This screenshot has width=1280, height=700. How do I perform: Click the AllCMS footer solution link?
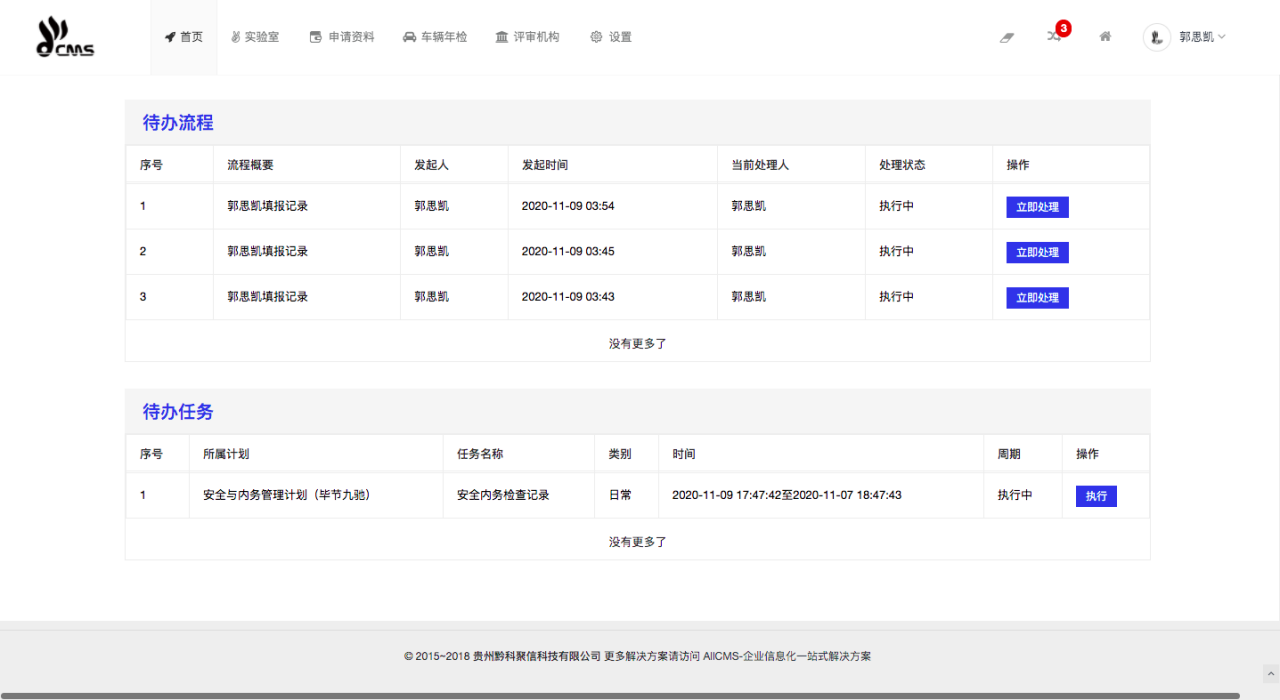[786, 656]
